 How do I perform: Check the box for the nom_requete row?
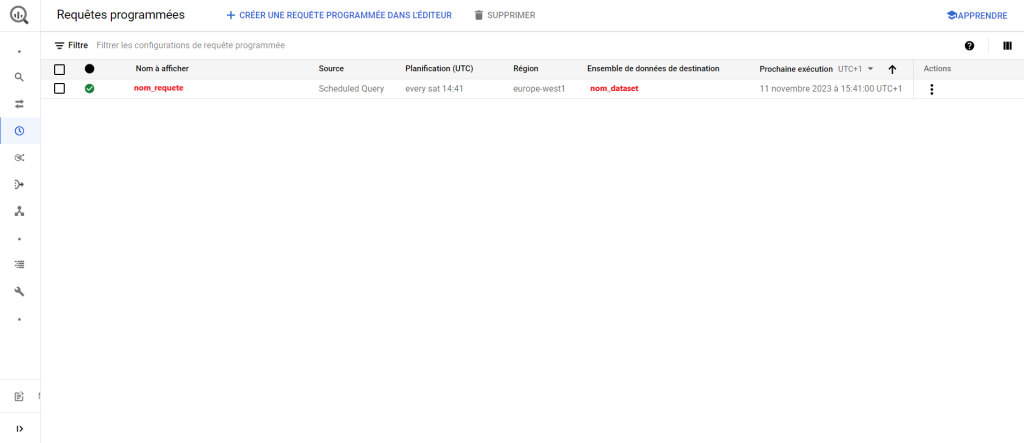click(x=59, y=89)
